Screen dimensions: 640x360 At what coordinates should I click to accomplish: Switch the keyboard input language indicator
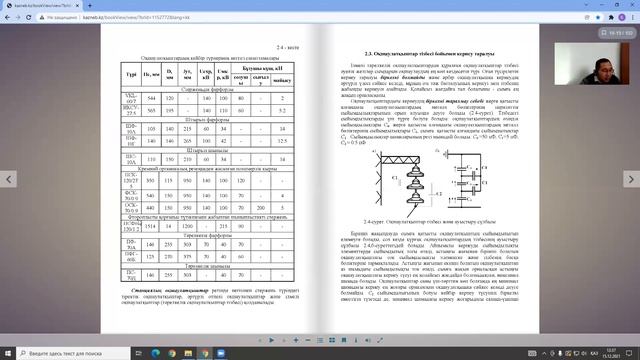click(594, 353)
